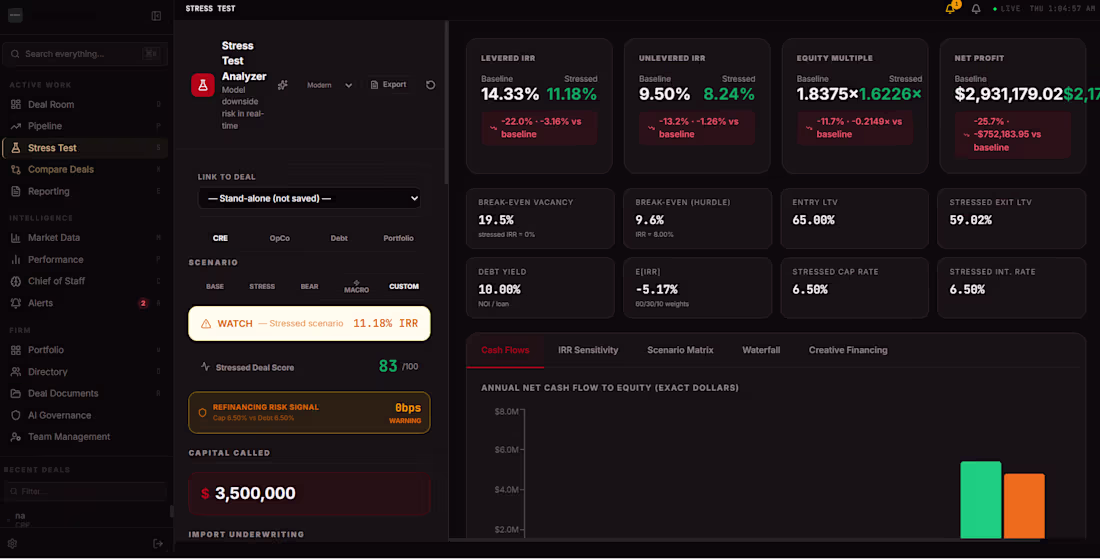Click the plain bell icon in top bar

(x=976, y=8)
